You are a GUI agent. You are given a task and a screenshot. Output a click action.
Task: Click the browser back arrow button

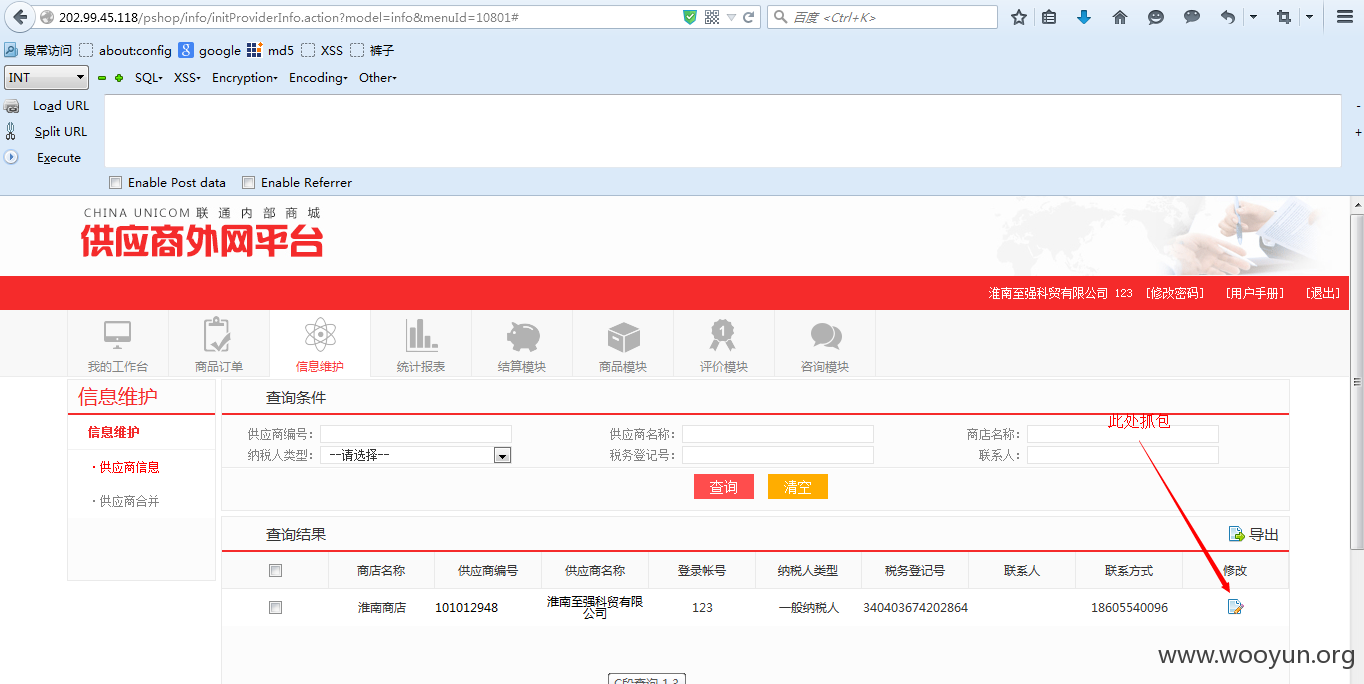20,17
